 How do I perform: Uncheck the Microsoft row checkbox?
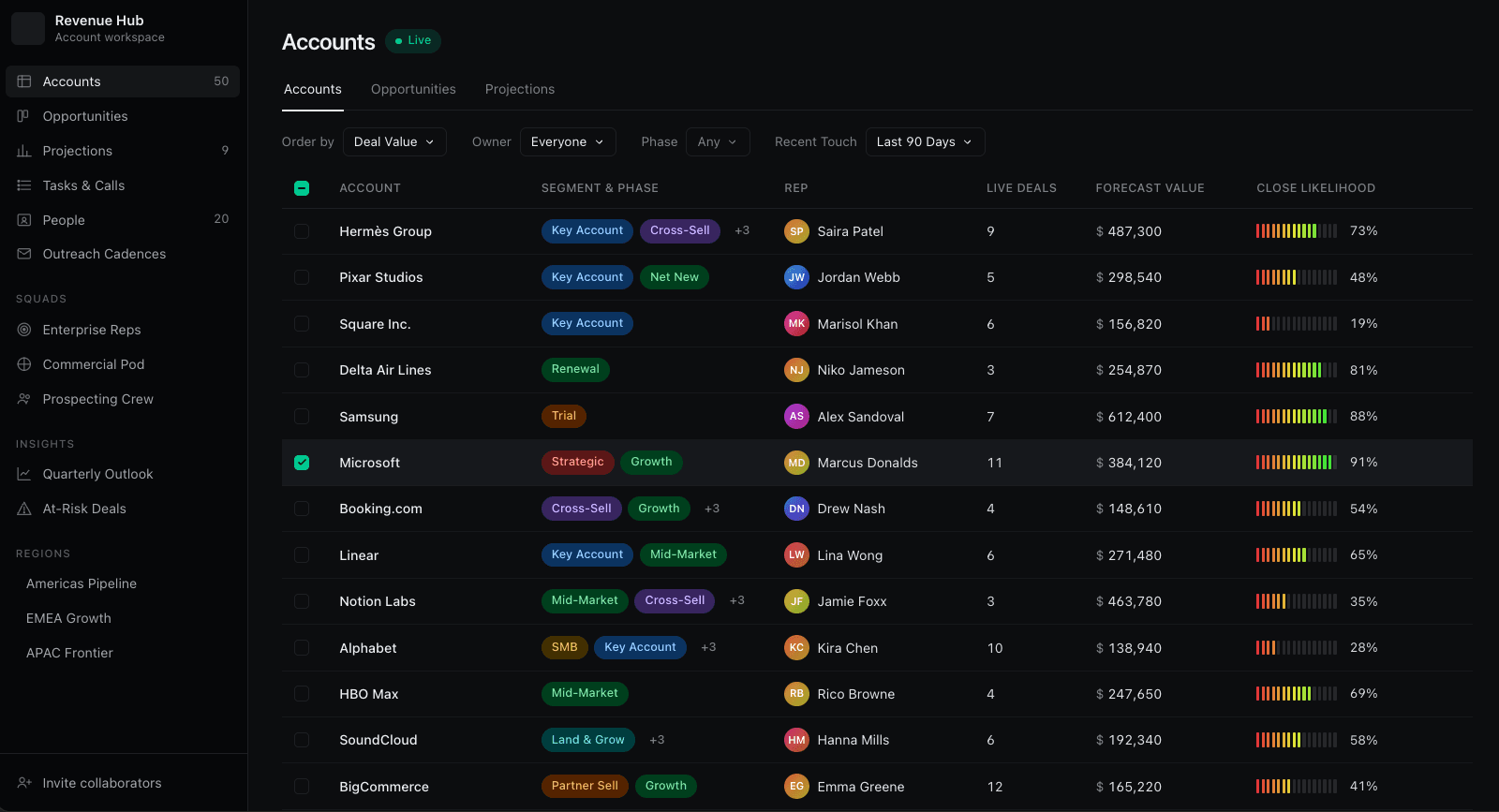point(302,463)
